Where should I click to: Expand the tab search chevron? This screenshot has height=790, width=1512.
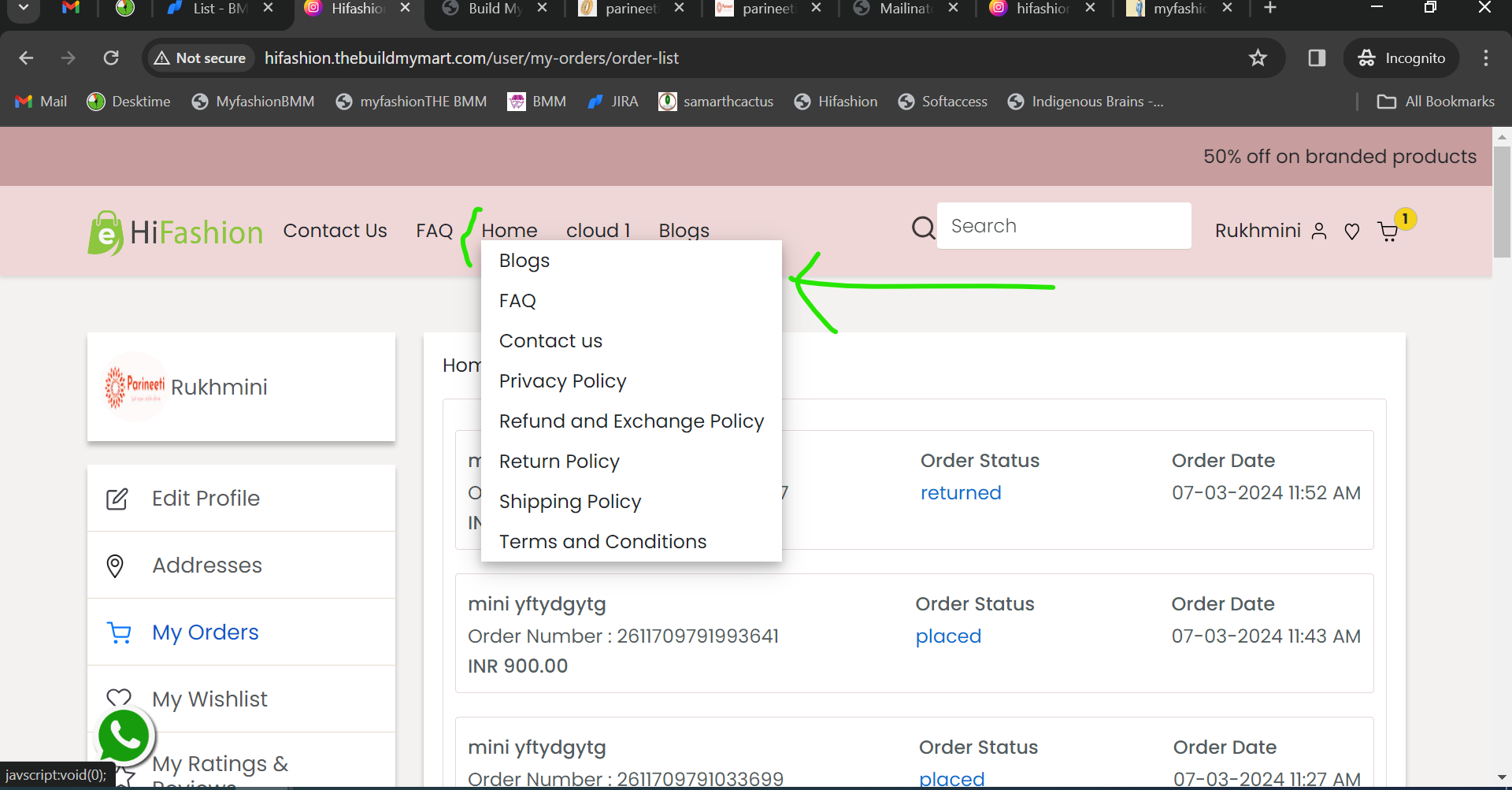pos(24,8)
